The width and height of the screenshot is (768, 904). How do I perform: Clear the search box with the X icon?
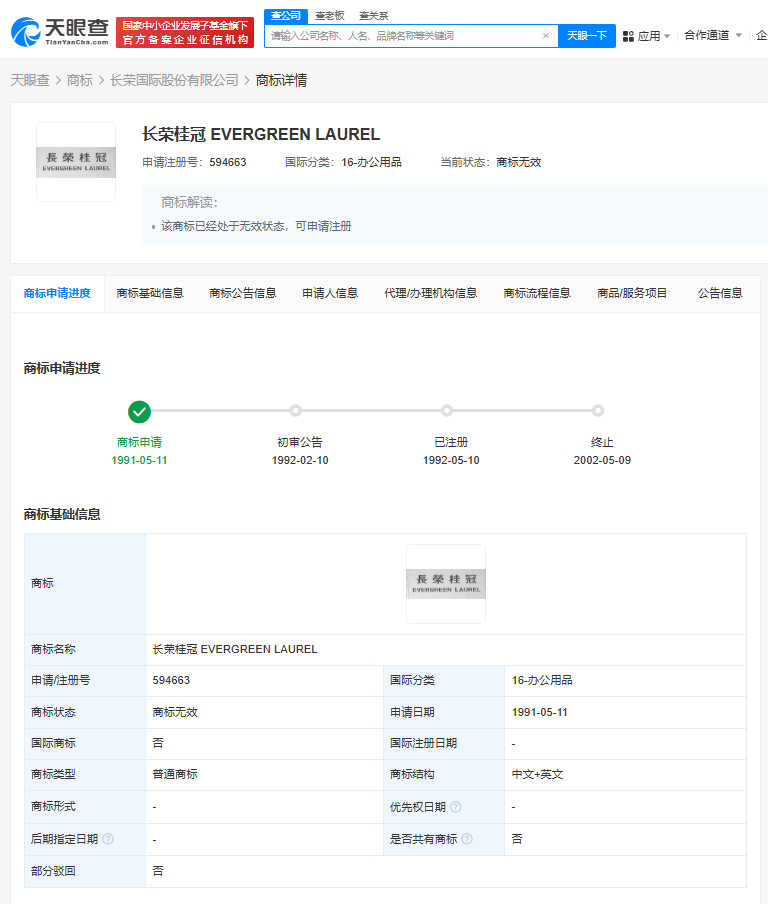[x=546, y=35]
